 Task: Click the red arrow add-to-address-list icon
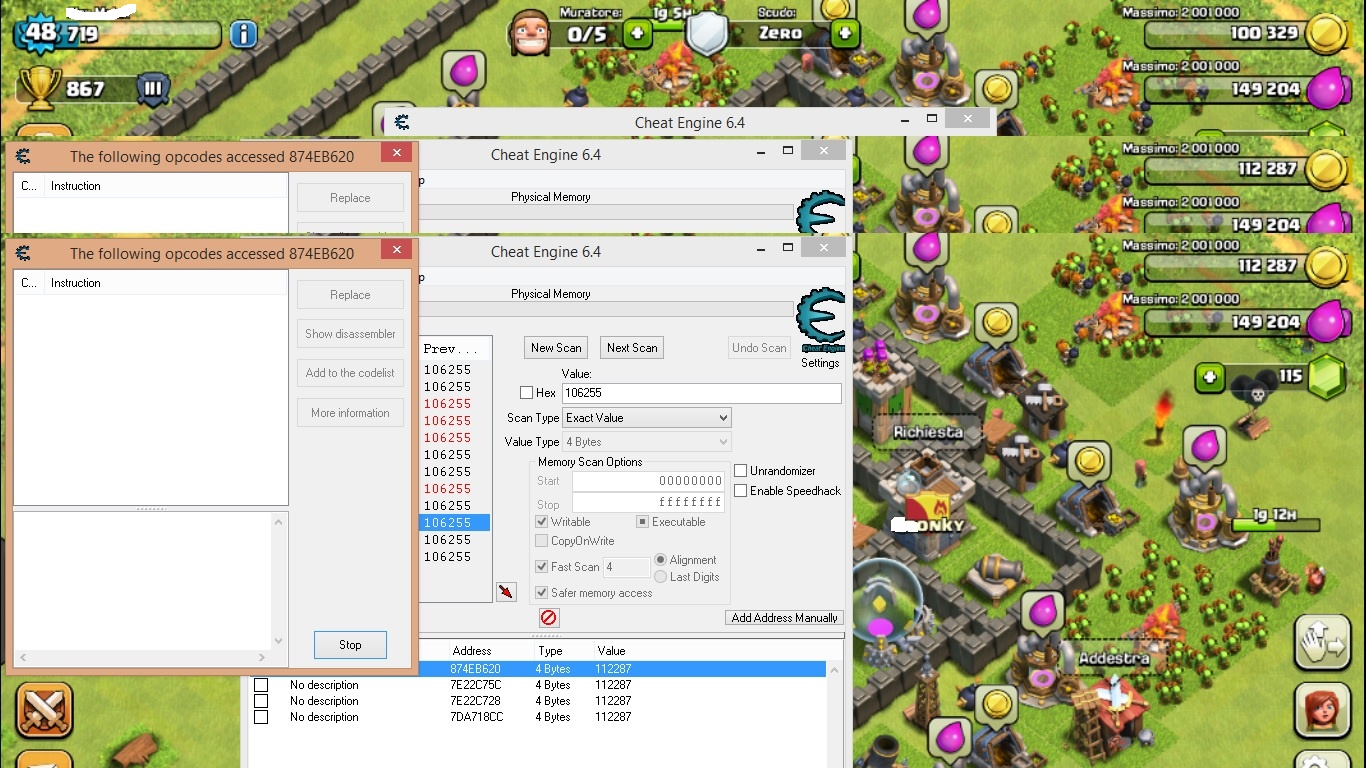tap(506, 591)
